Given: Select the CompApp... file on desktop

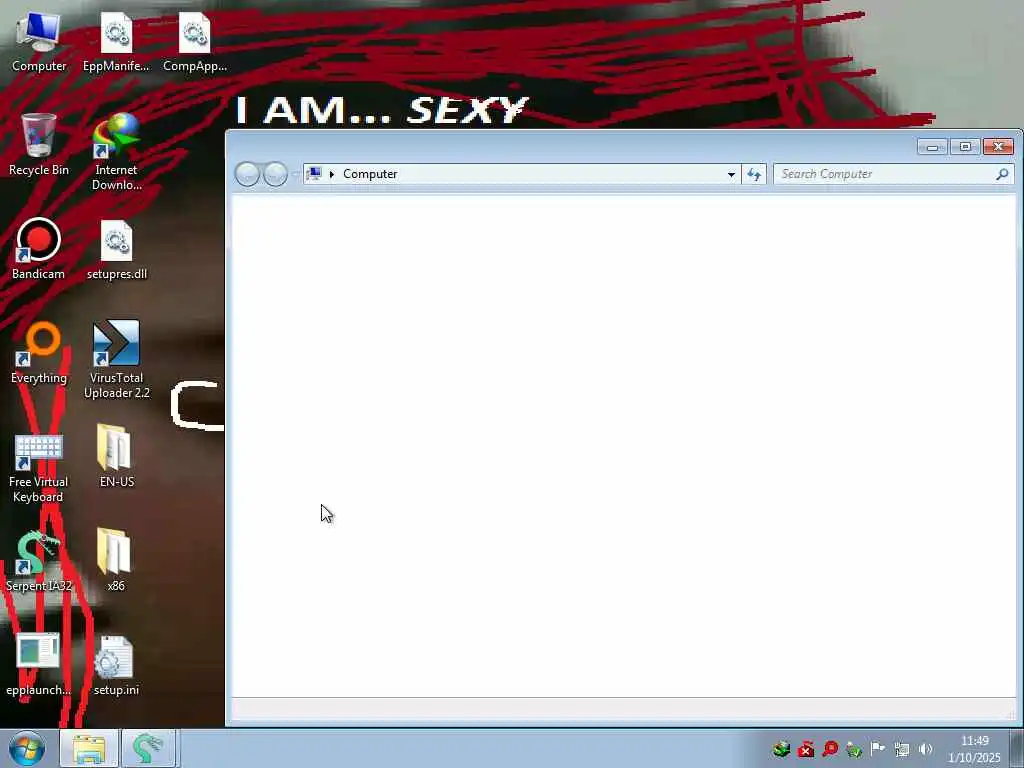Looking at the screenshot, I should tap(195, 42).
